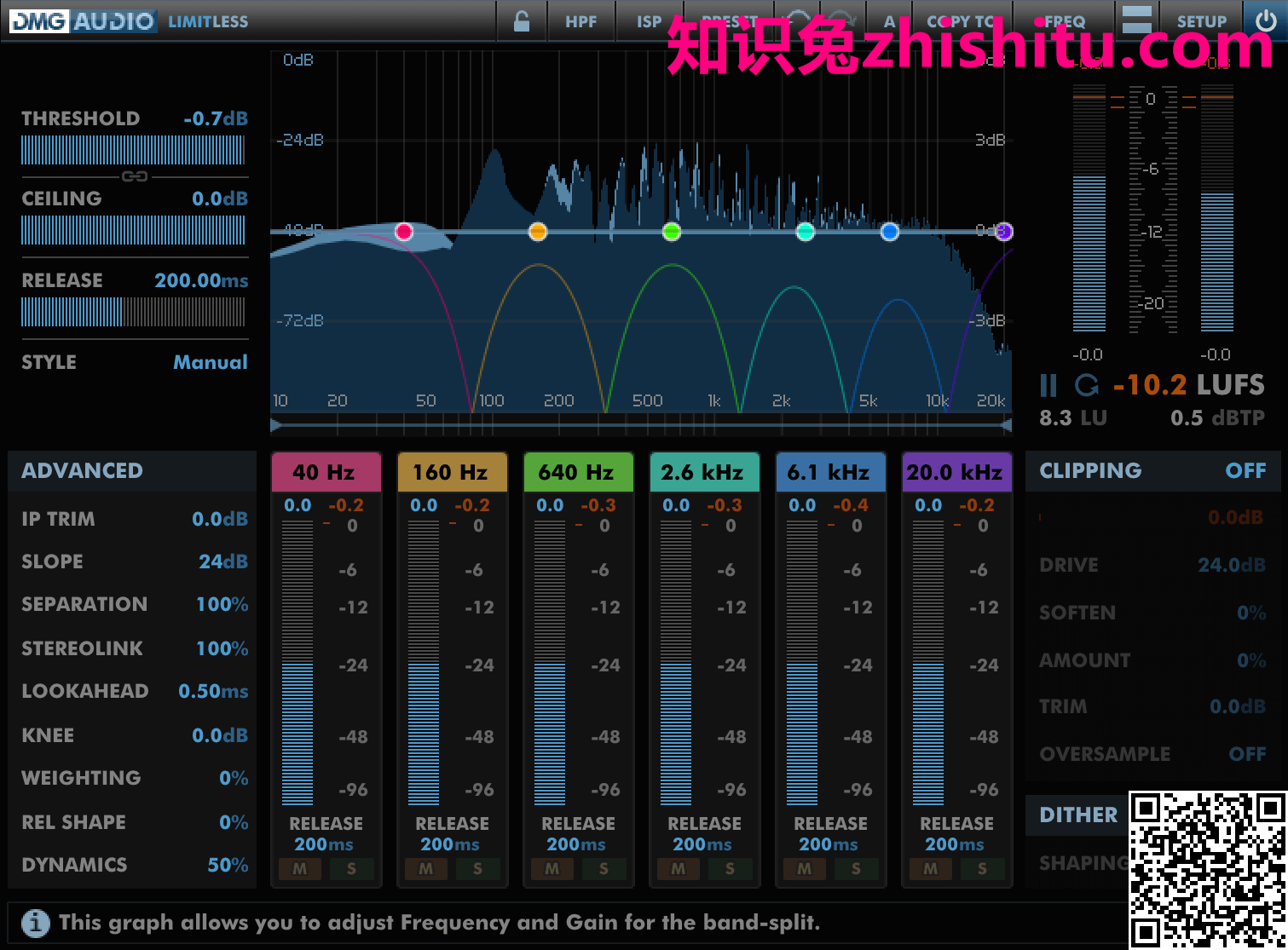Click the frequency range bar below graph

click(x=641, y=424)
